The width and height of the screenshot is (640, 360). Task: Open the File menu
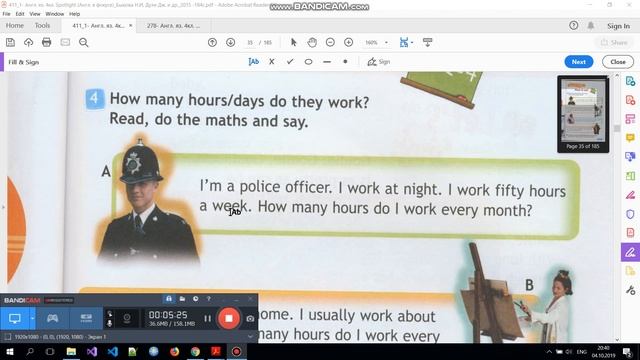[x=7, y=14]
